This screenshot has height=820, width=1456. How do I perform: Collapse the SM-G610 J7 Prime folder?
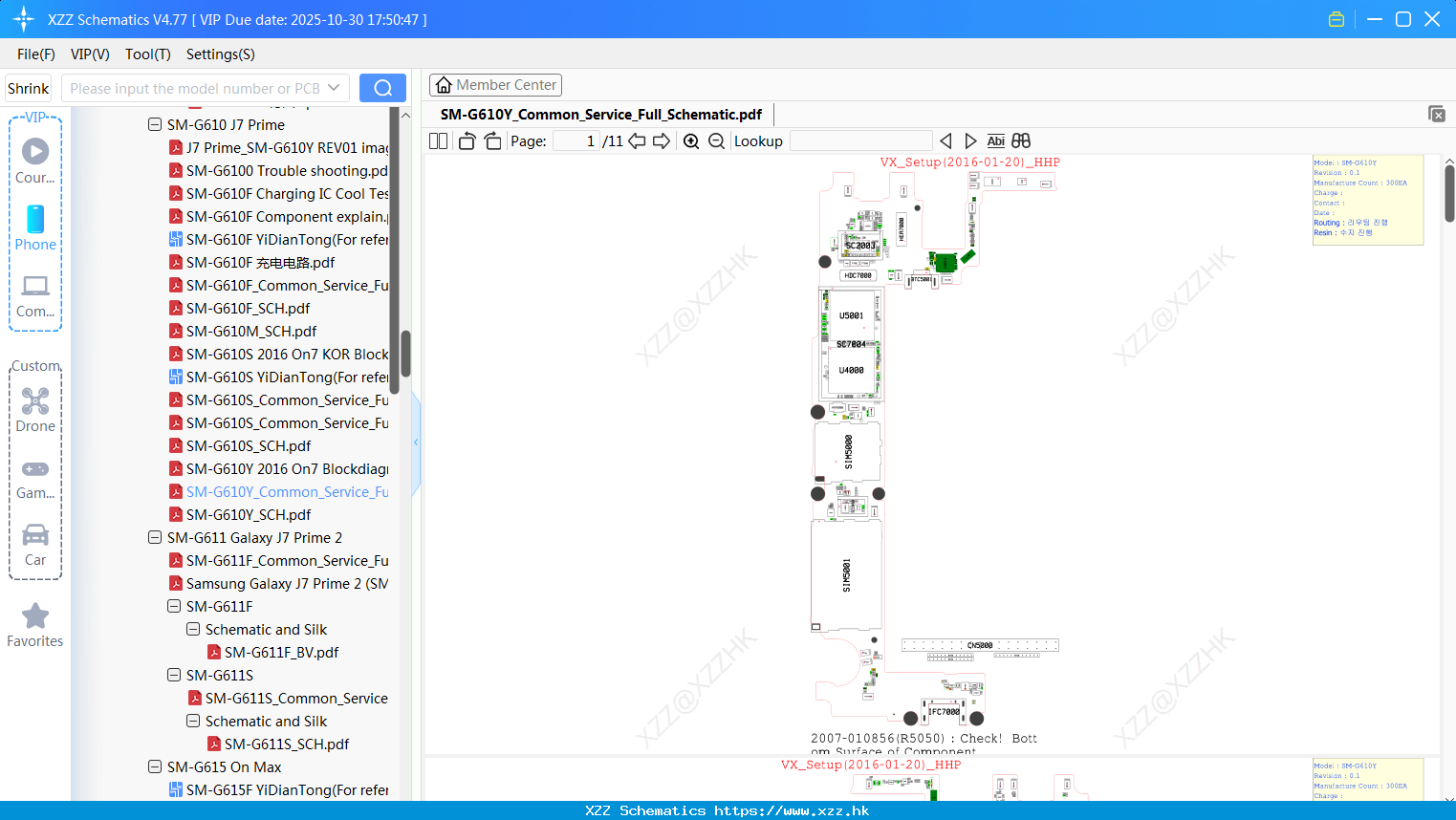[155, 124]
